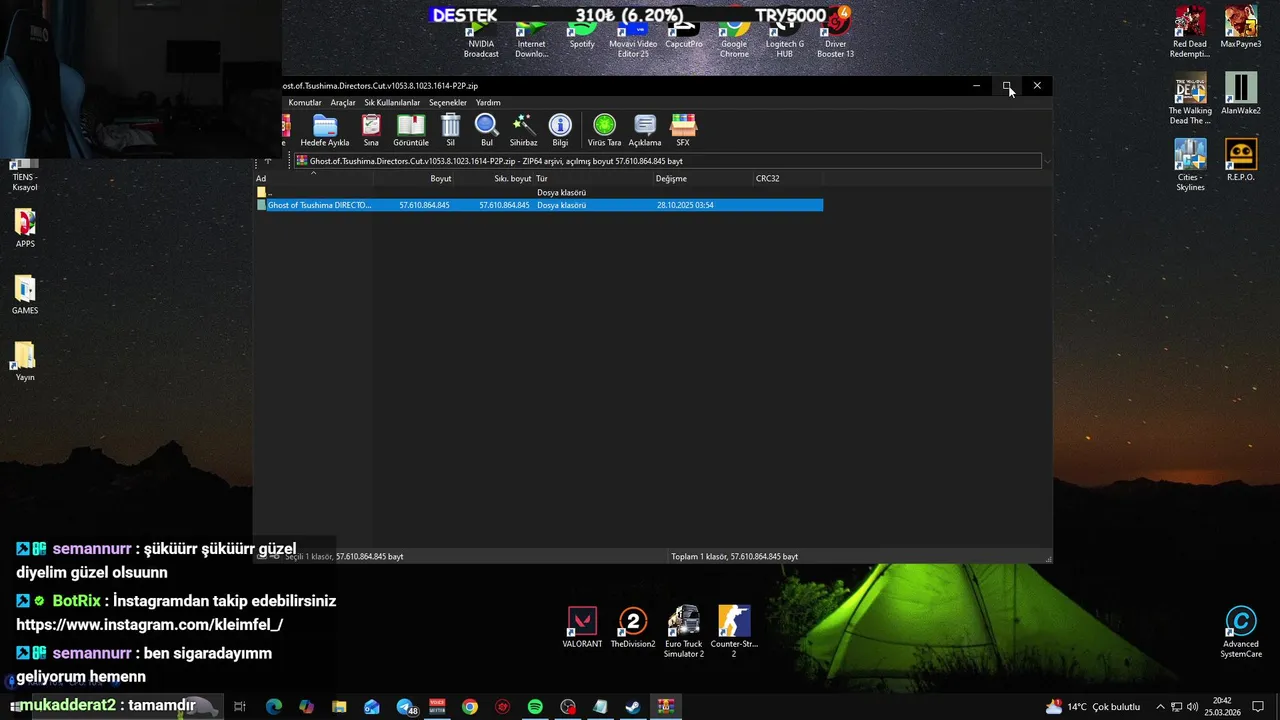
Task: Open Advanced SystemCare desktop icon
Action: [1241, 633]
